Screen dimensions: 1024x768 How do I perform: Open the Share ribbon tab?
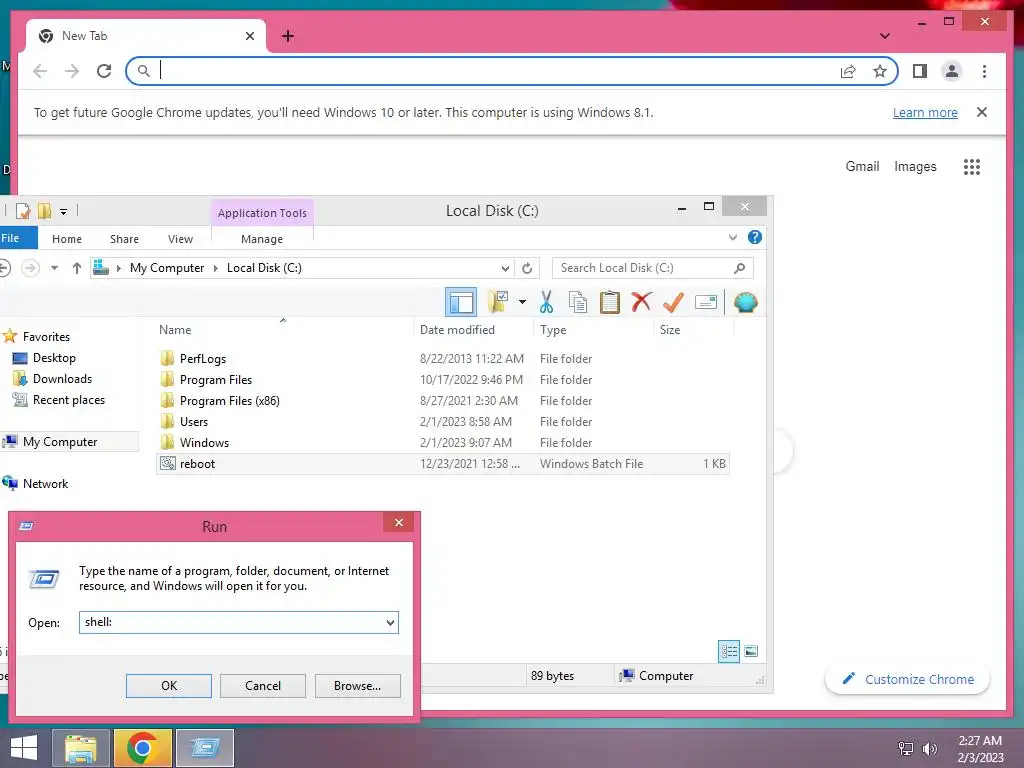pos(124,239)
